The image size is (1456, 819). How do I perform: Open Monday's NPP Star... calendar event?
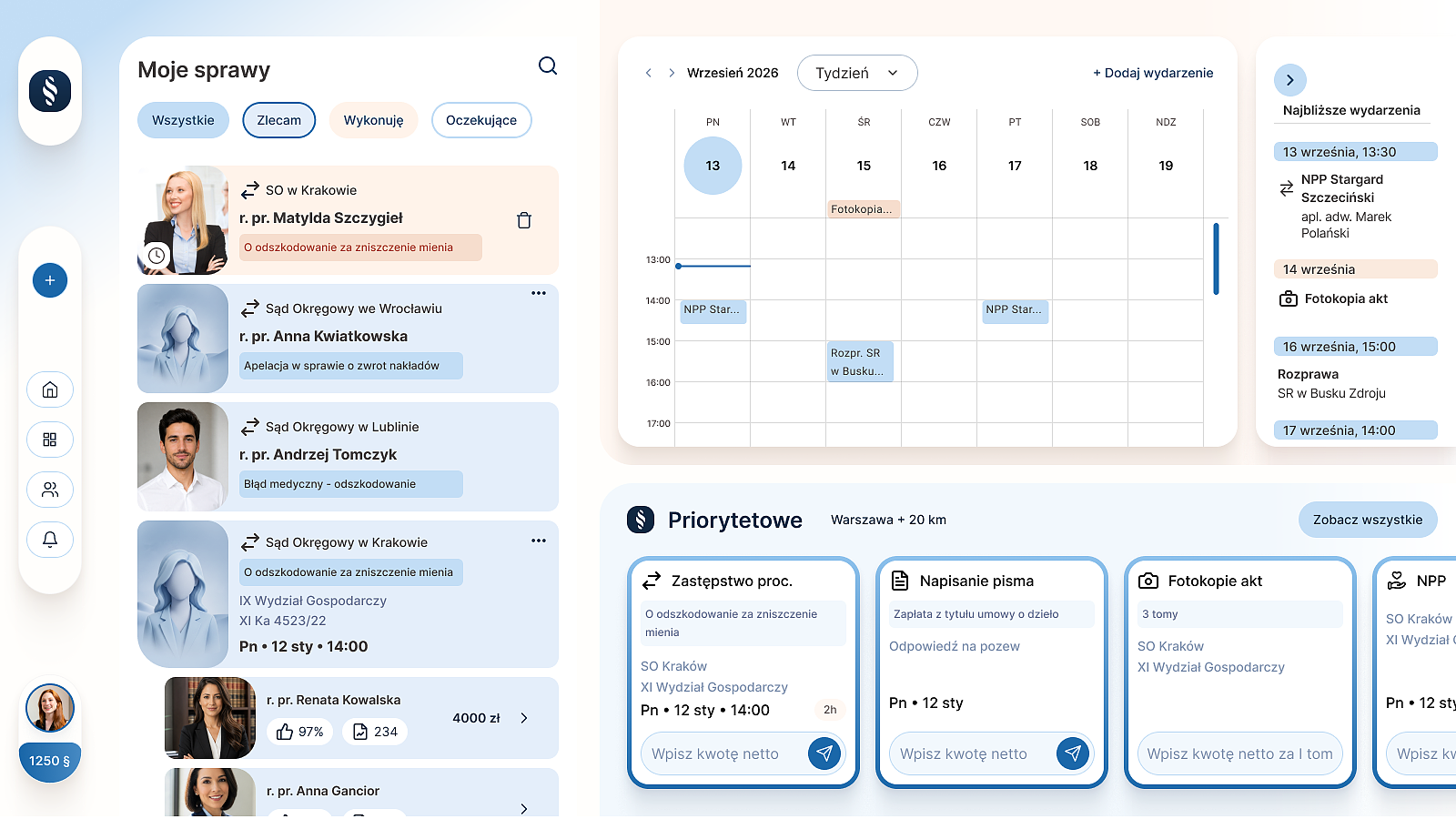713,311
